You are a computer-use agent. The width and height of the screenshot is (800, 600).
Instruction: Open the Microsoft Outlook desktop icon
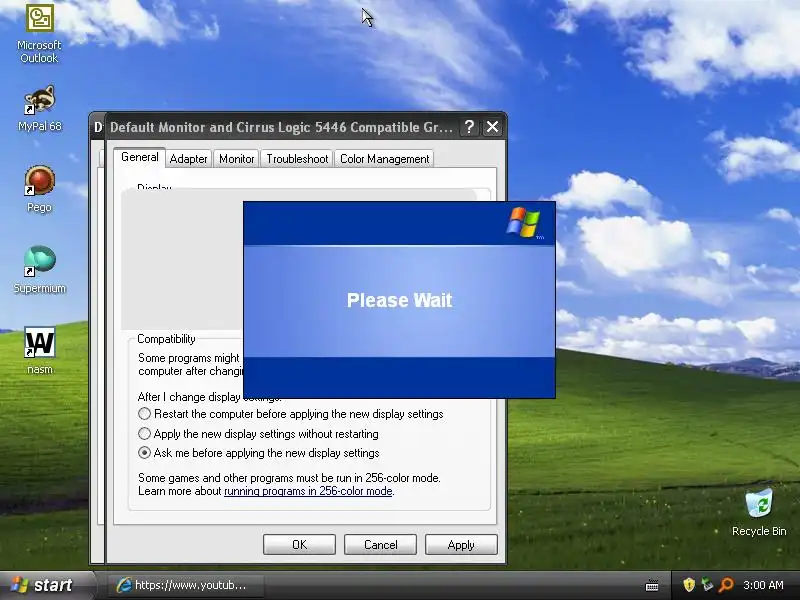click(x=39, y=34)
